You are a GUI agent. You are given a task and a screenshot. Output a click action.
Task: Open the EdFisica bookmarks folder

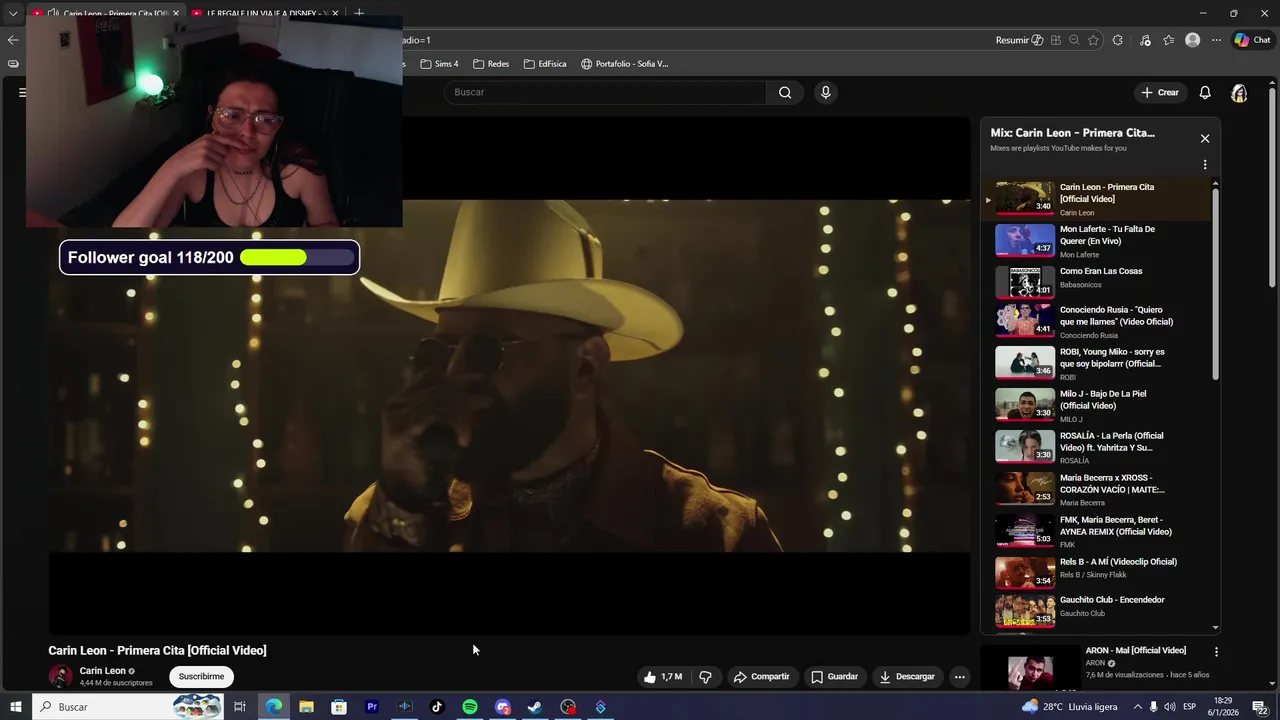[545, 64]
